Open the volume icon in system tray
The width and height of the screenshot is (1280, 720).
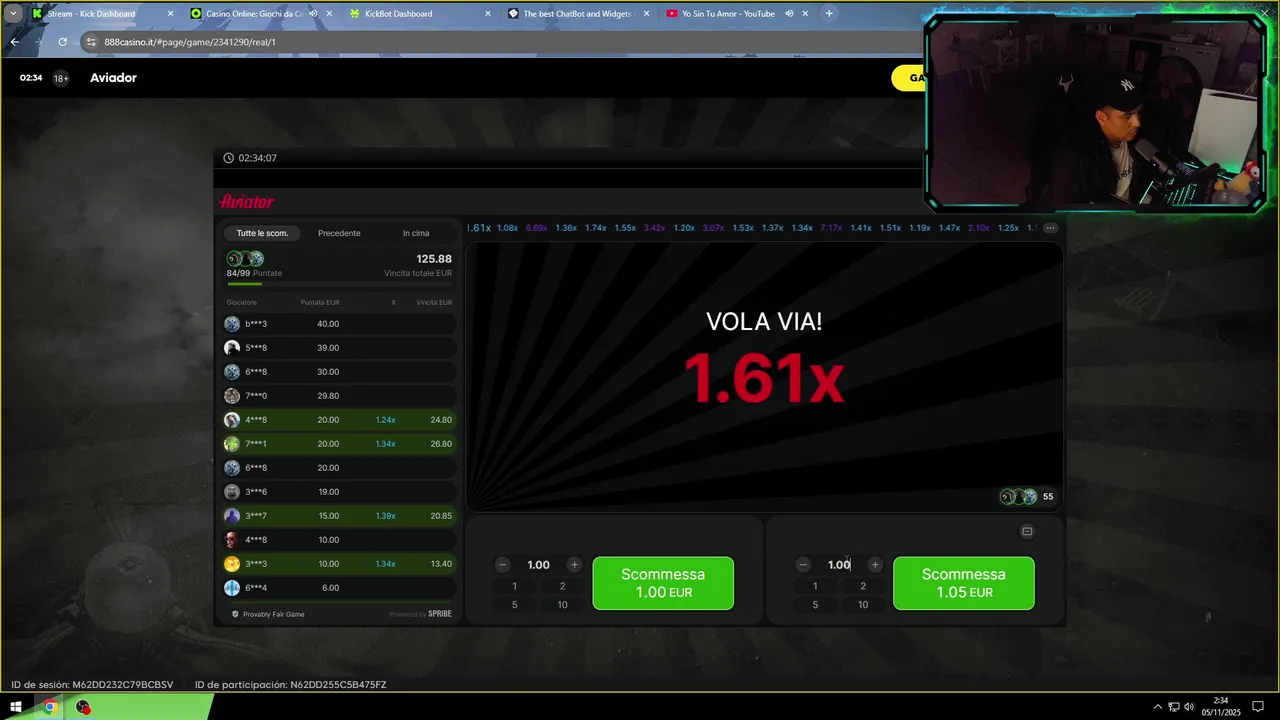pos(1189,707)
